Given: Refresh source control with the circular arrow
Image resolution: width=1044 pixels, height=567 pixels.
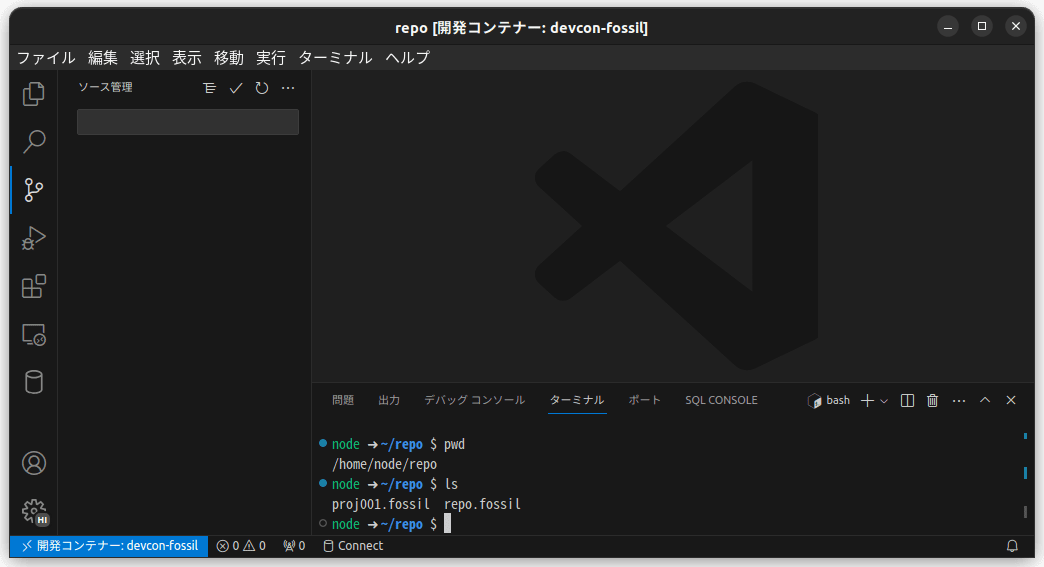Looking at the screenshot, I should 262,88.
